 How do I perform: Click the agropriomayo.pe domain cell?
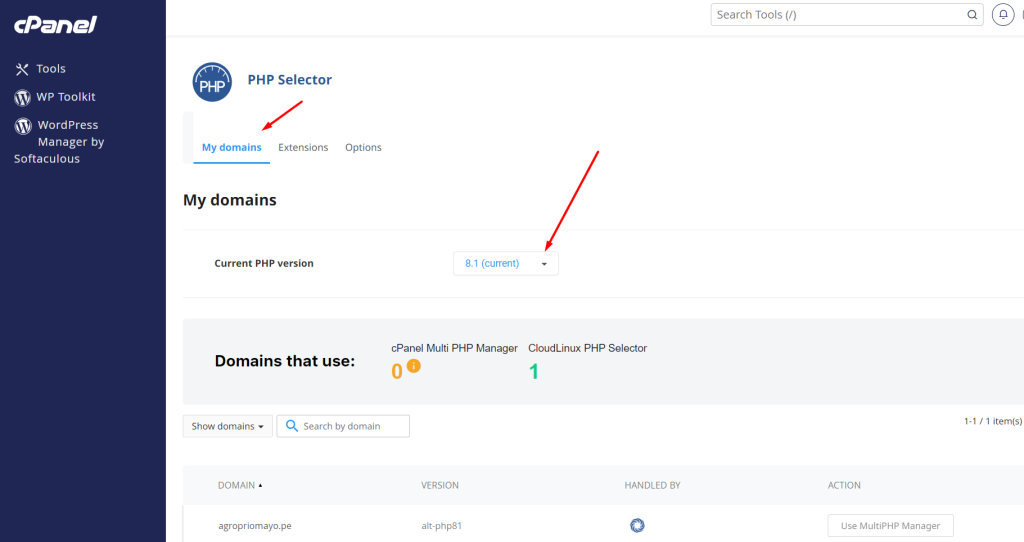pyautogui.click(x=255, y=526)
